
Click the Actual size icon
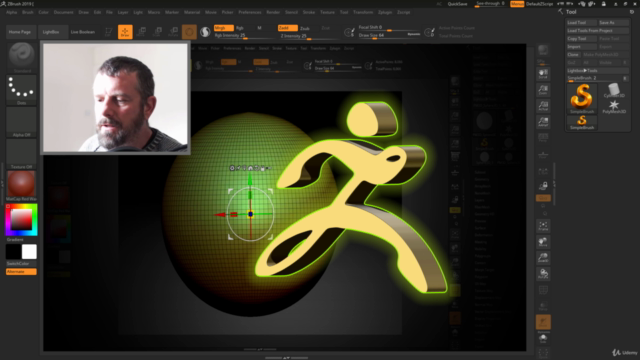[x=543, y=106]
